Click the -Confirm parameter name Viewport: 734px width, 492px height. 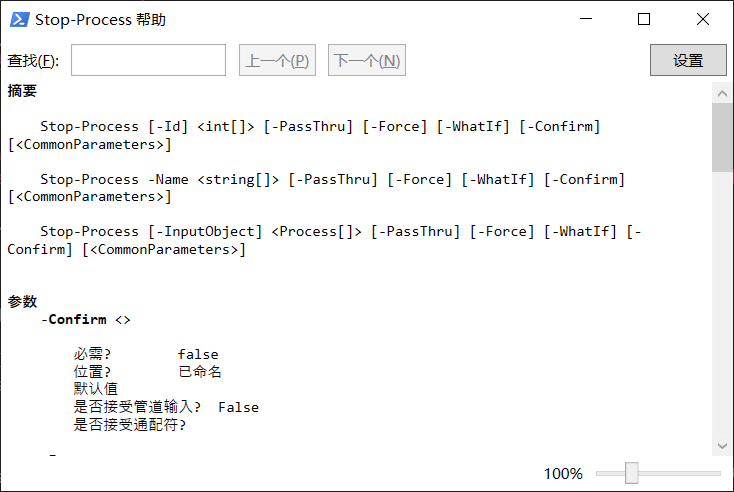point(76,320)
